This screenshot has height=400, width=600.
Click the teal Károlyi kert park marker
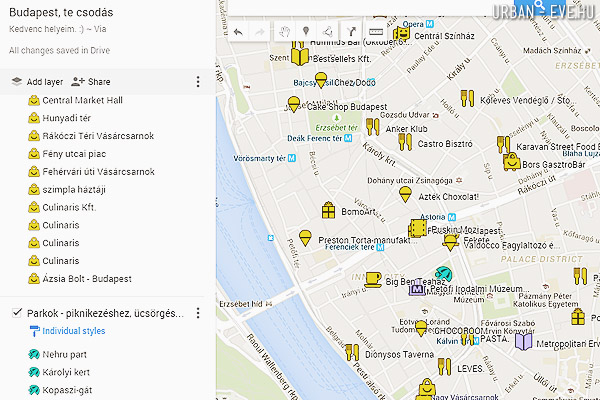tap(443, 274)
